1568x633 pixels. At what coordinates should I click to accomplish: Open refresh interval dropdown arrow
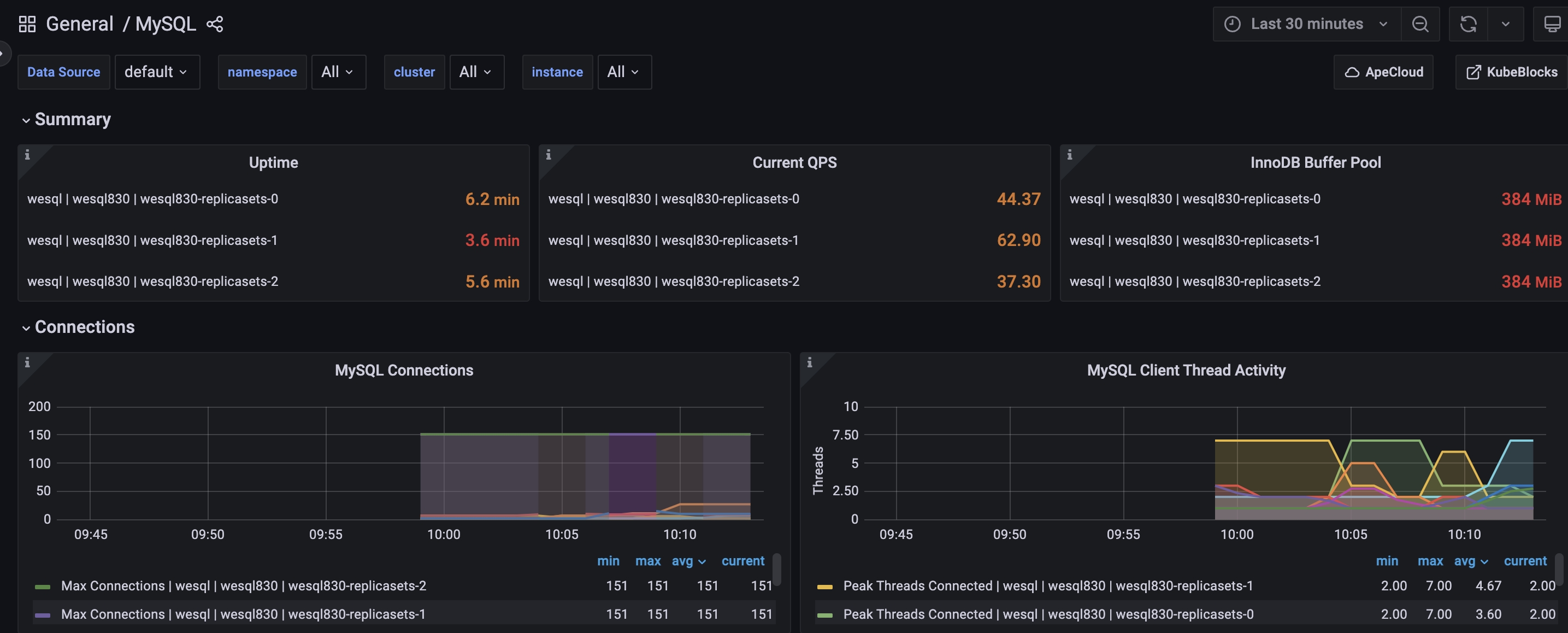click(x=1505, y=25)
